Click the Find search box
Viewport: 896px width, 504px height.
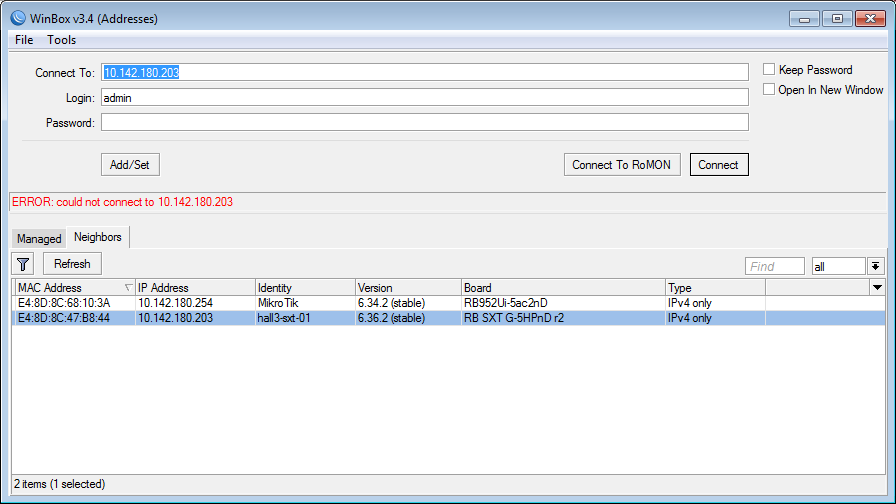[x=774, y=266]
